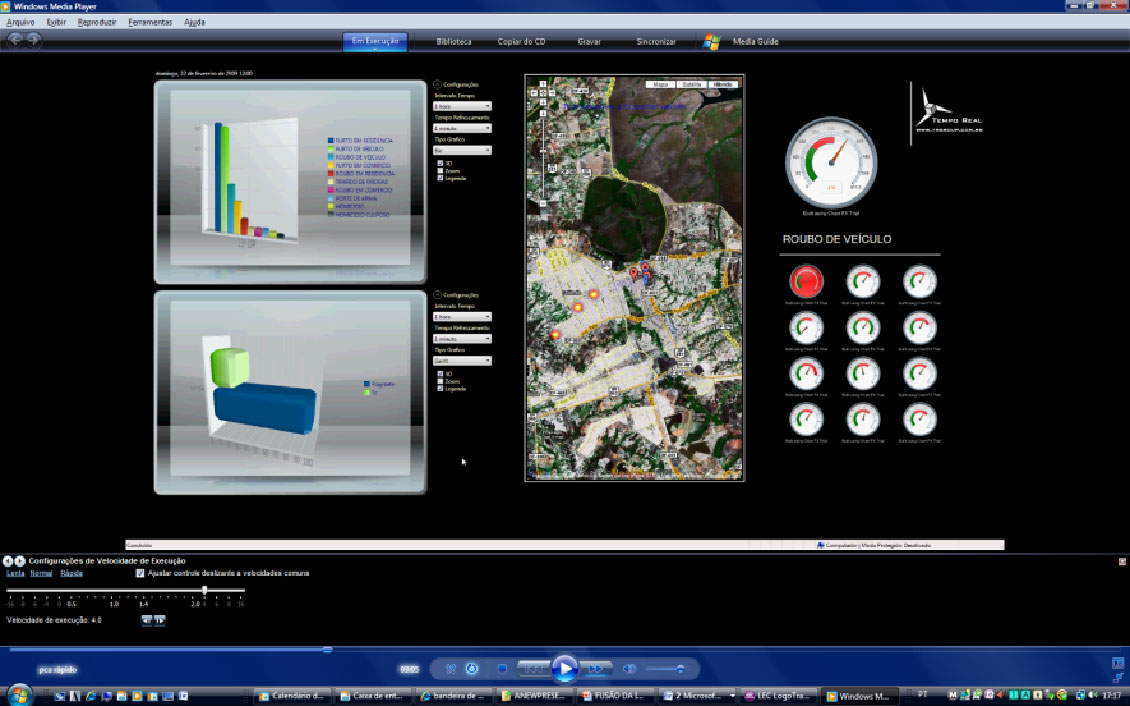Open the Exibir menu

pos(56,22)
